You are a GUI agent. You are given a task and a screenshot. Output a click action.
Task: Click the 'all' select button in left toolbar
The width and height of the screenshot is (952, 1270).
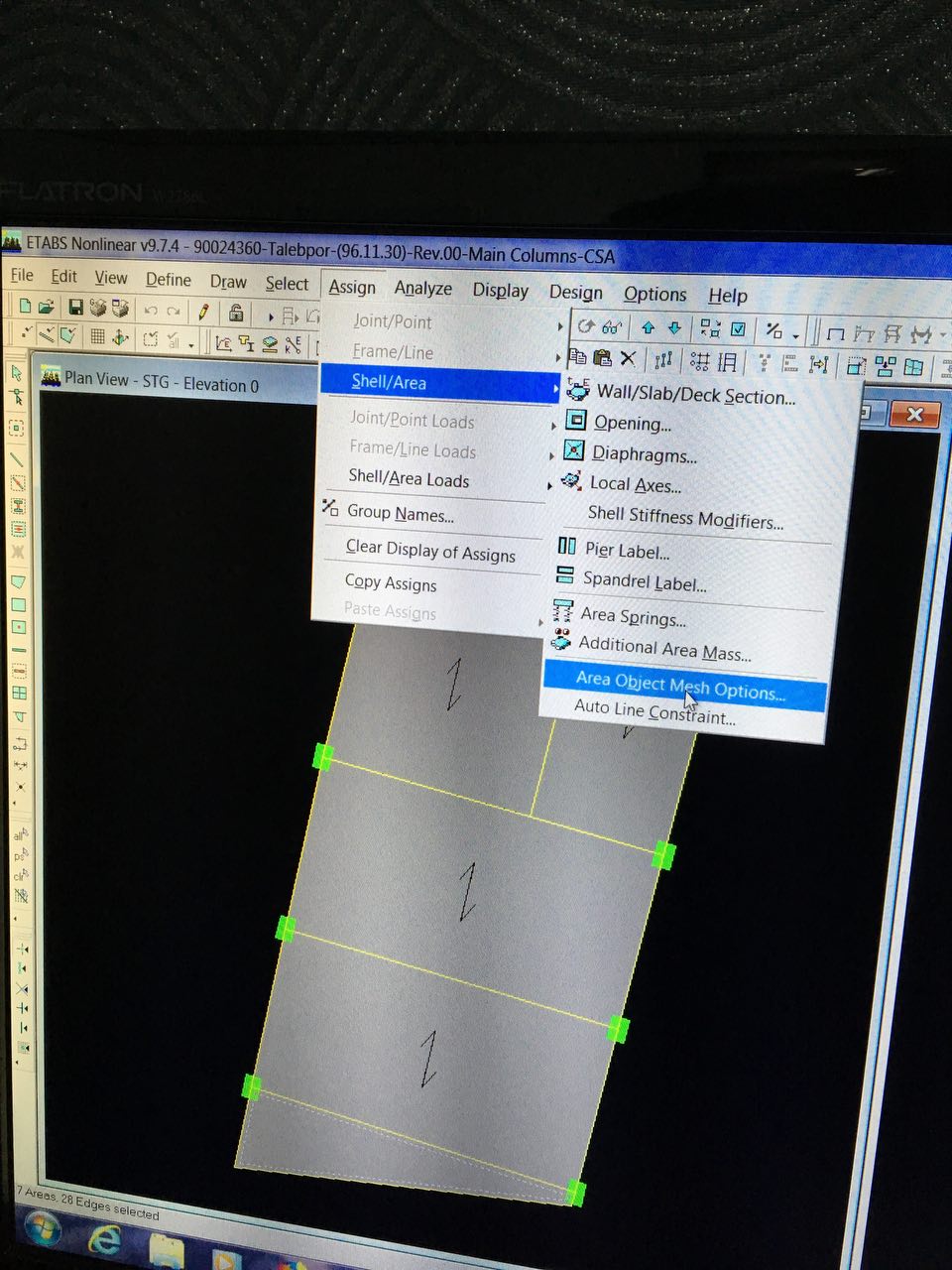point(20,835)
